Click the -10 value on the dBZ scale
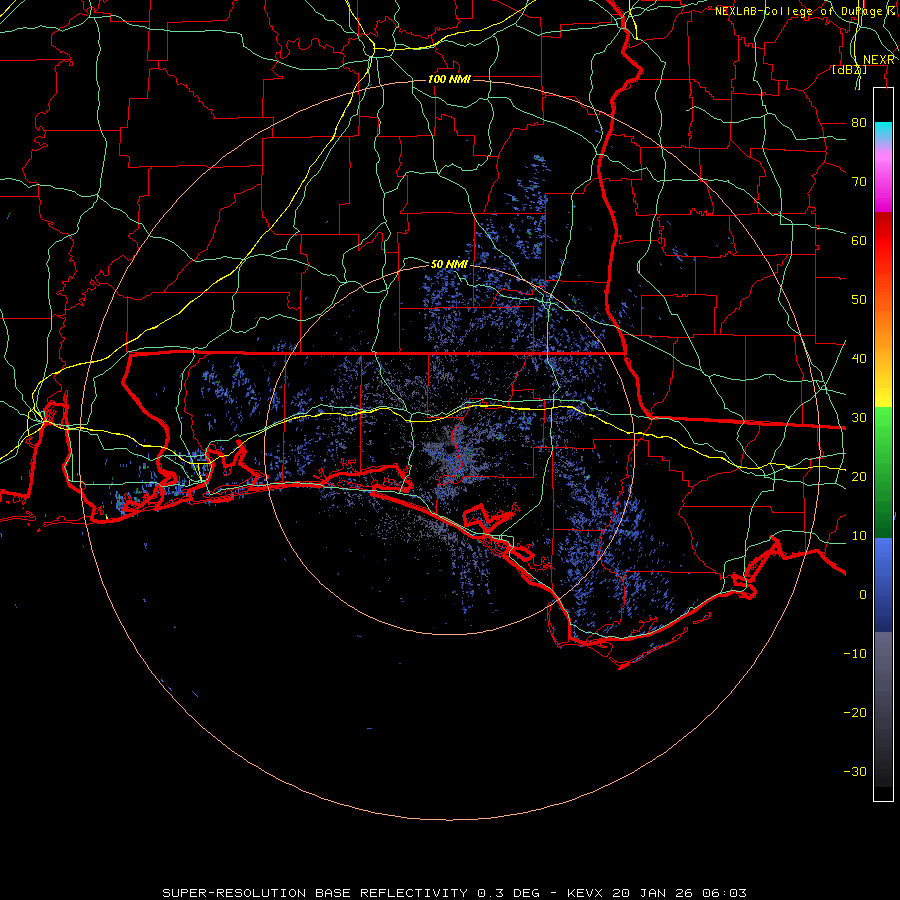Viewport: 900px width, 900px height. coord(855,654)
